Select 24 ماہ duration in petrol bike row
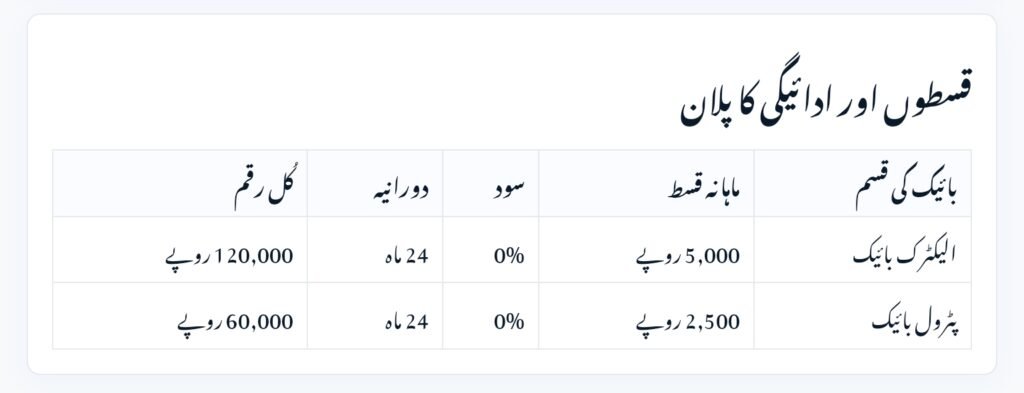Screen dimensions: 1024x393 click(x=406, y=322)
